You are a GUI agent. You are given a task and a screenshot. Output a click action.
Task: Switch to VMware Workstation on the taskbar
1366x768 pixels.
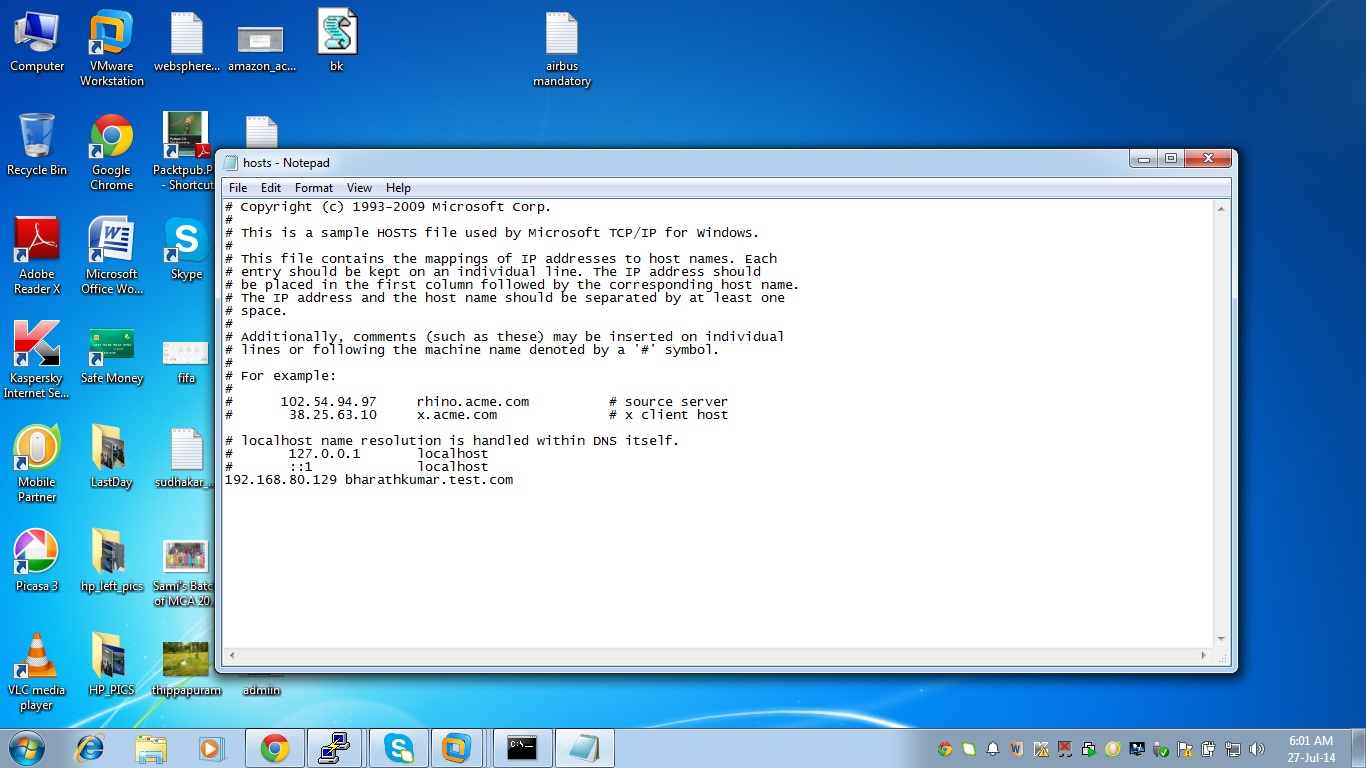click(457, 748)
